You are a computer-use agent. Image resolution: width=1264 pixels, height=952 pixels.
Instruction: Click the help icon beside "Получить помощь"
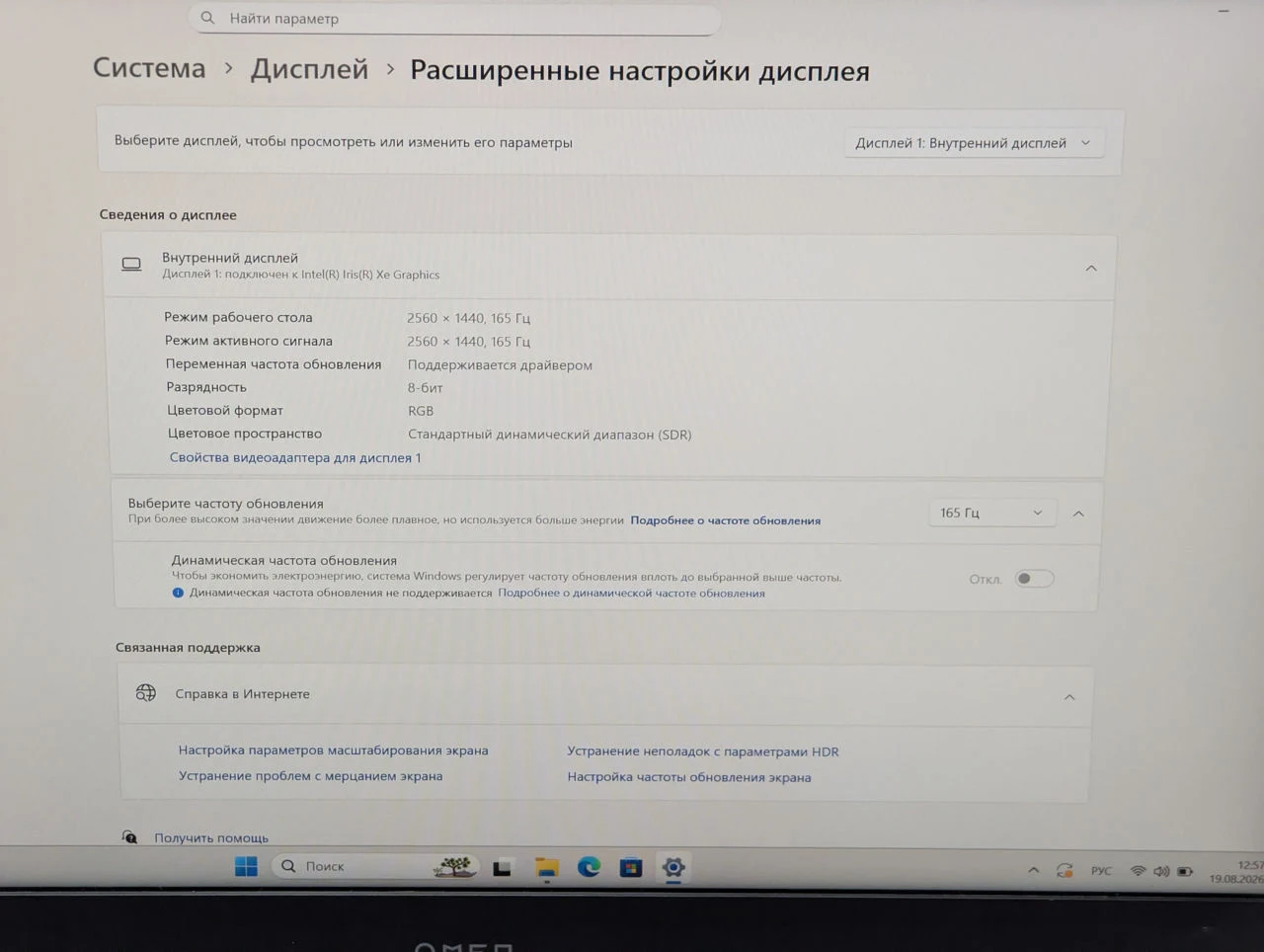coord(129,837)
